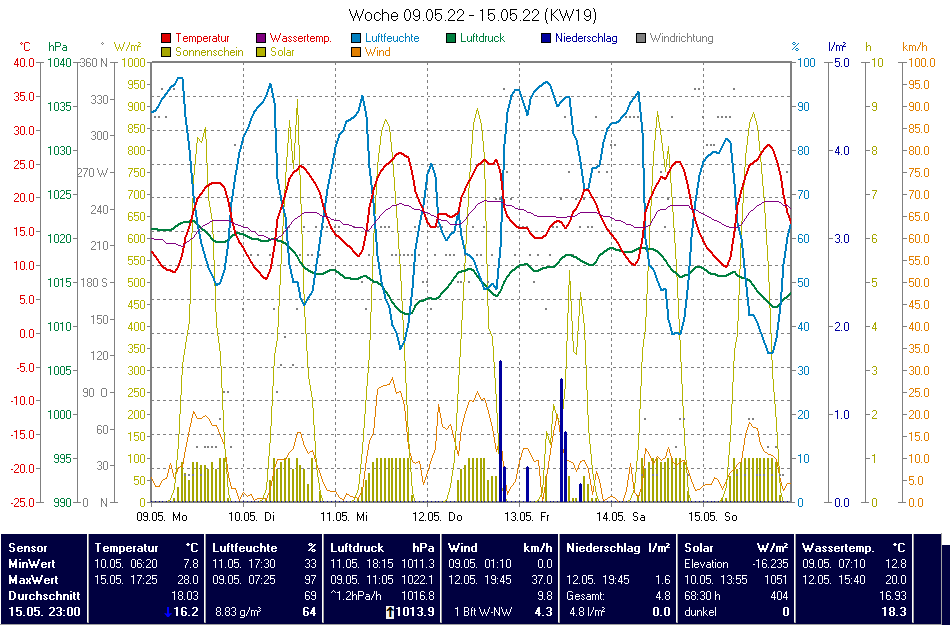Click the '09.05. Mo' date axis label
The image size is (950, 625).
coord(161,517)
